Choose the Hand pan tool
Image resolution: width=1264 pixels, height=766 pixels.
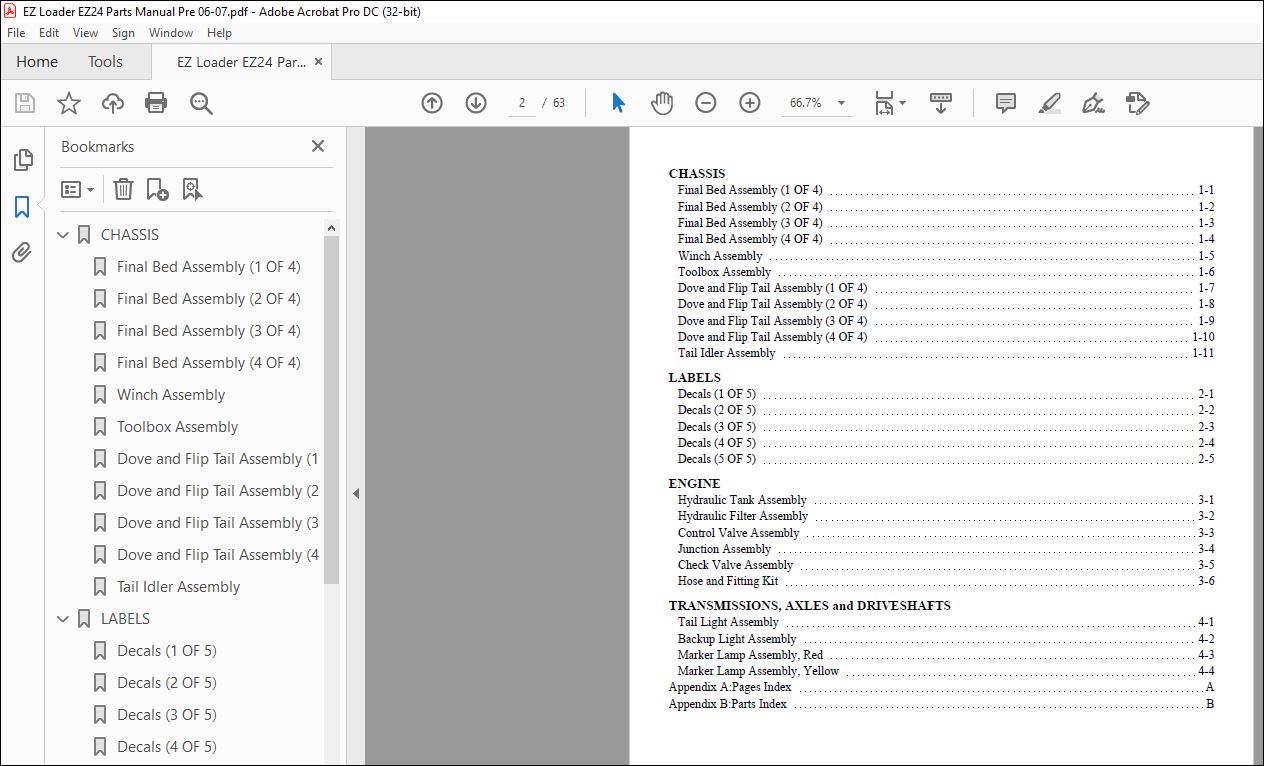pyautogui.click(x=662, y=103)
